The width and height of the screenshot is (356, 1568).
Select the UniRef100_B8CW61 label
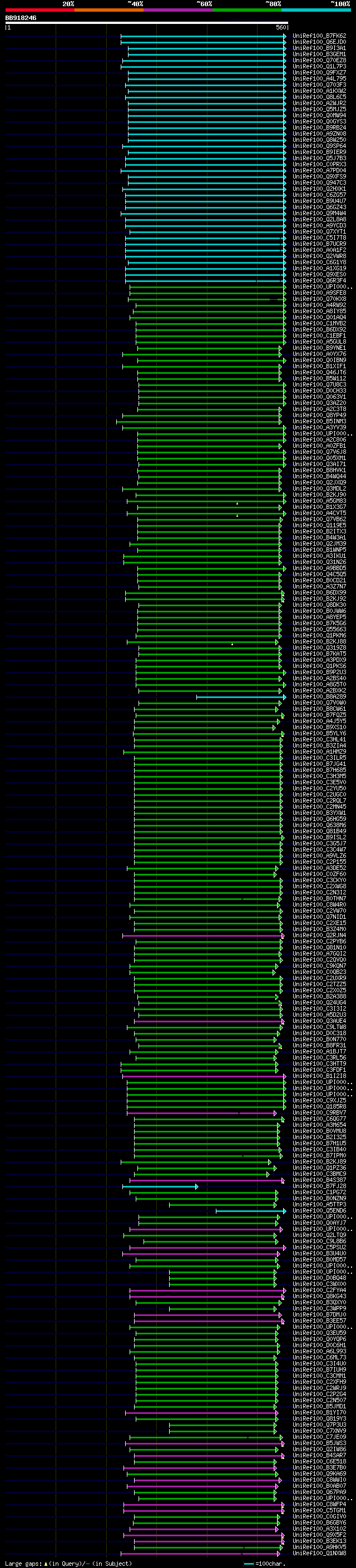319,709
